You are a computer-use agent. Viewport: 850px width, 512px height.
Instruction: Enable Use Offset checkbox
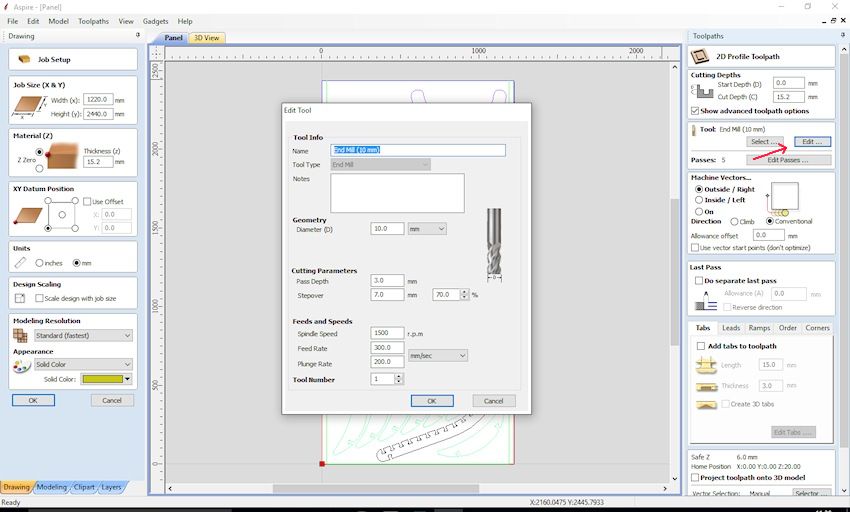87,201
